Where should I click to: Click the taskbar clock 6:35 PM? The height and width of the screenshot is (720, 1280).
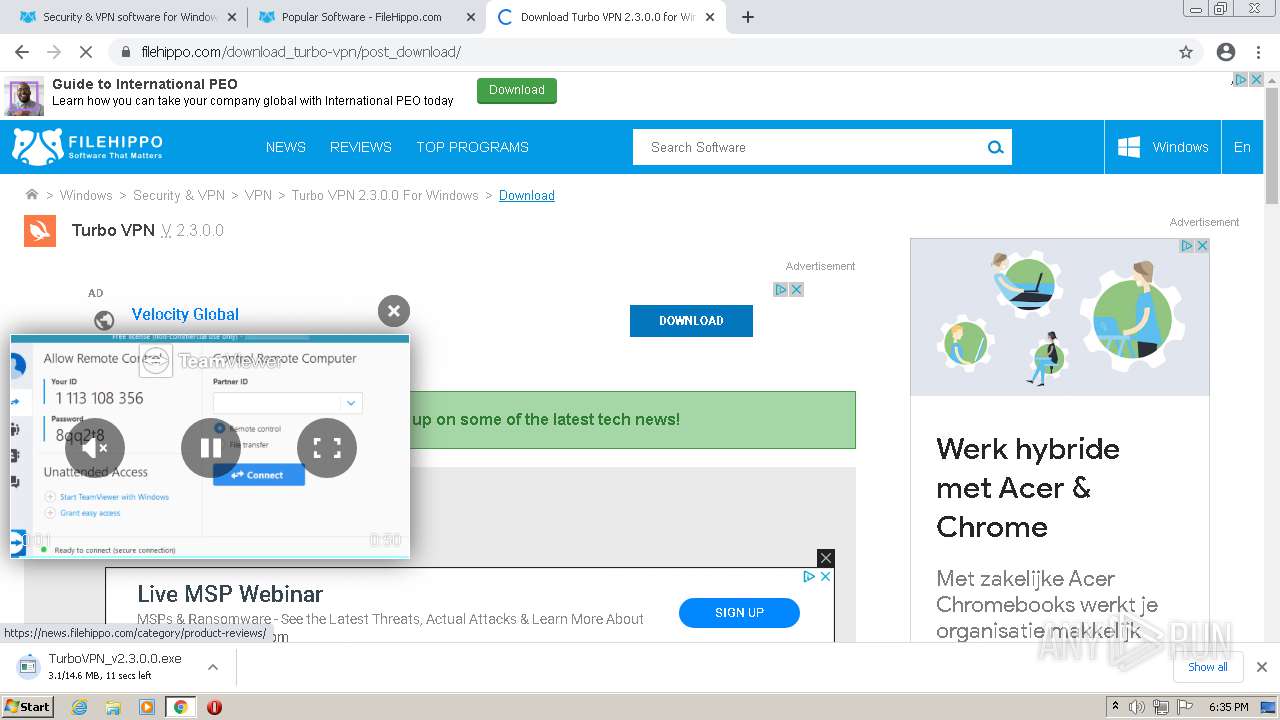1228,707
